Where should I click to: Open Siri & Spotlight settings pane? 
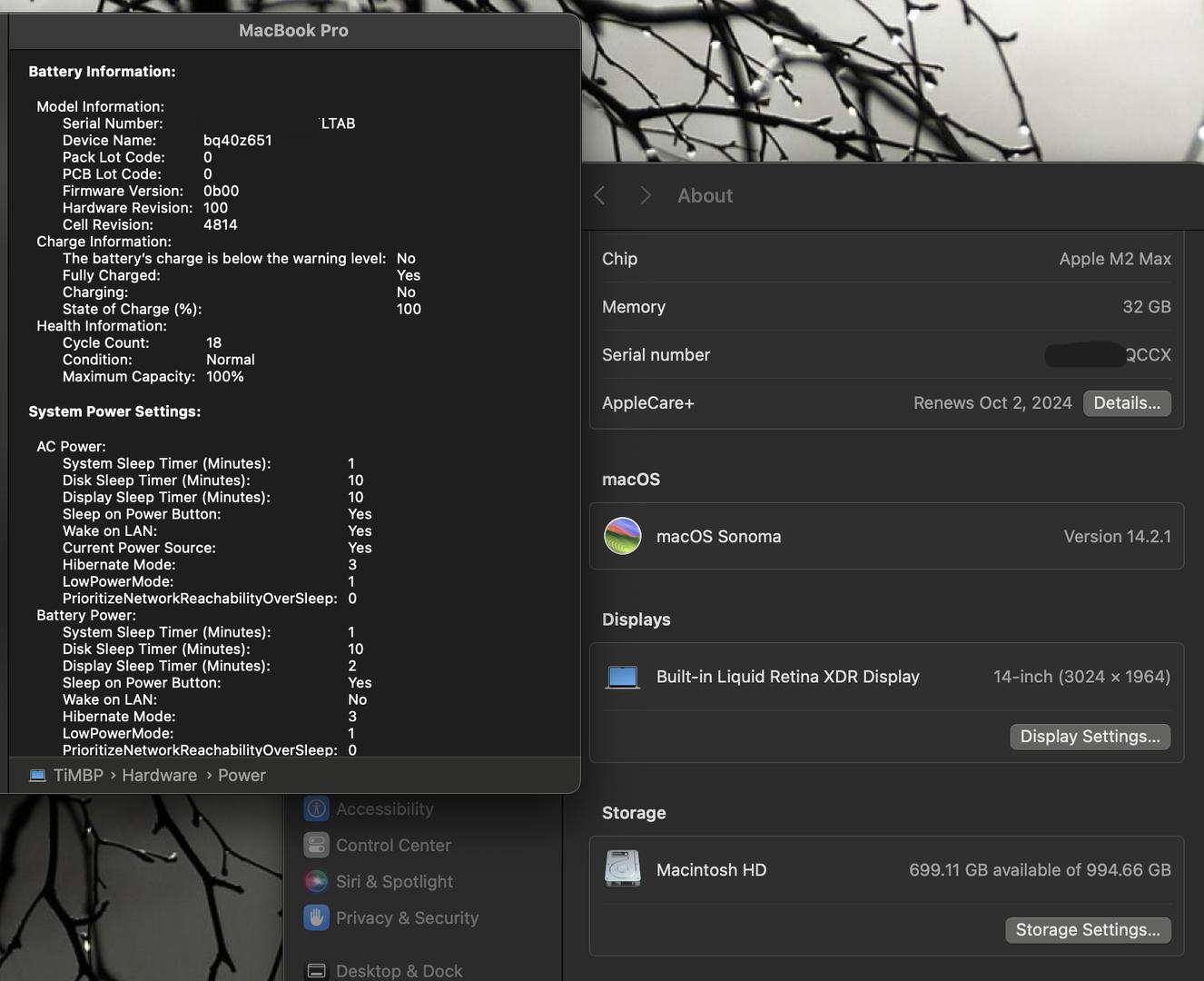pos(394,881)
